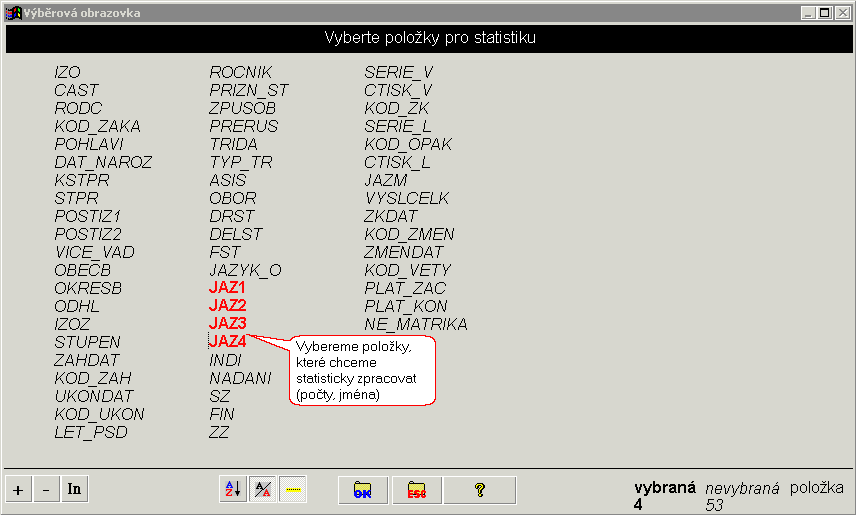Pick the NE_MATRIKA item
856x515 pixels.
click(416, 324)
